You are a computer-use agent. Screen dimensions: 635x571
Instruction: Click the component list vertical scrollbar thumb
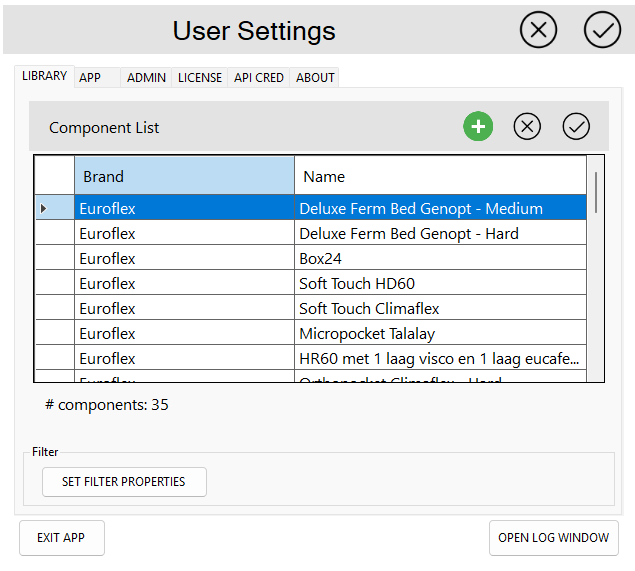(596, 192)
